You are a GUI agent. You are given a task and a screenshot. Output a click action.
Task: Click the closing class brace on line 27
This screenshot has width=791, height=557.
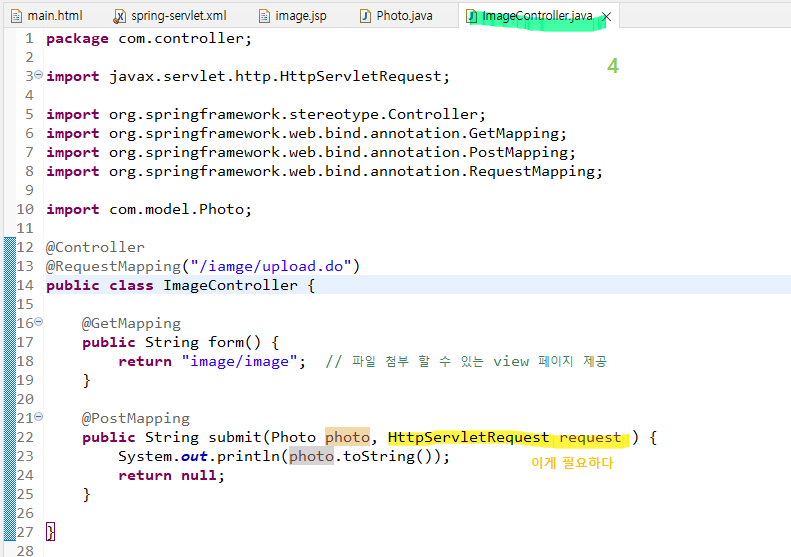(x=50, y=532)
